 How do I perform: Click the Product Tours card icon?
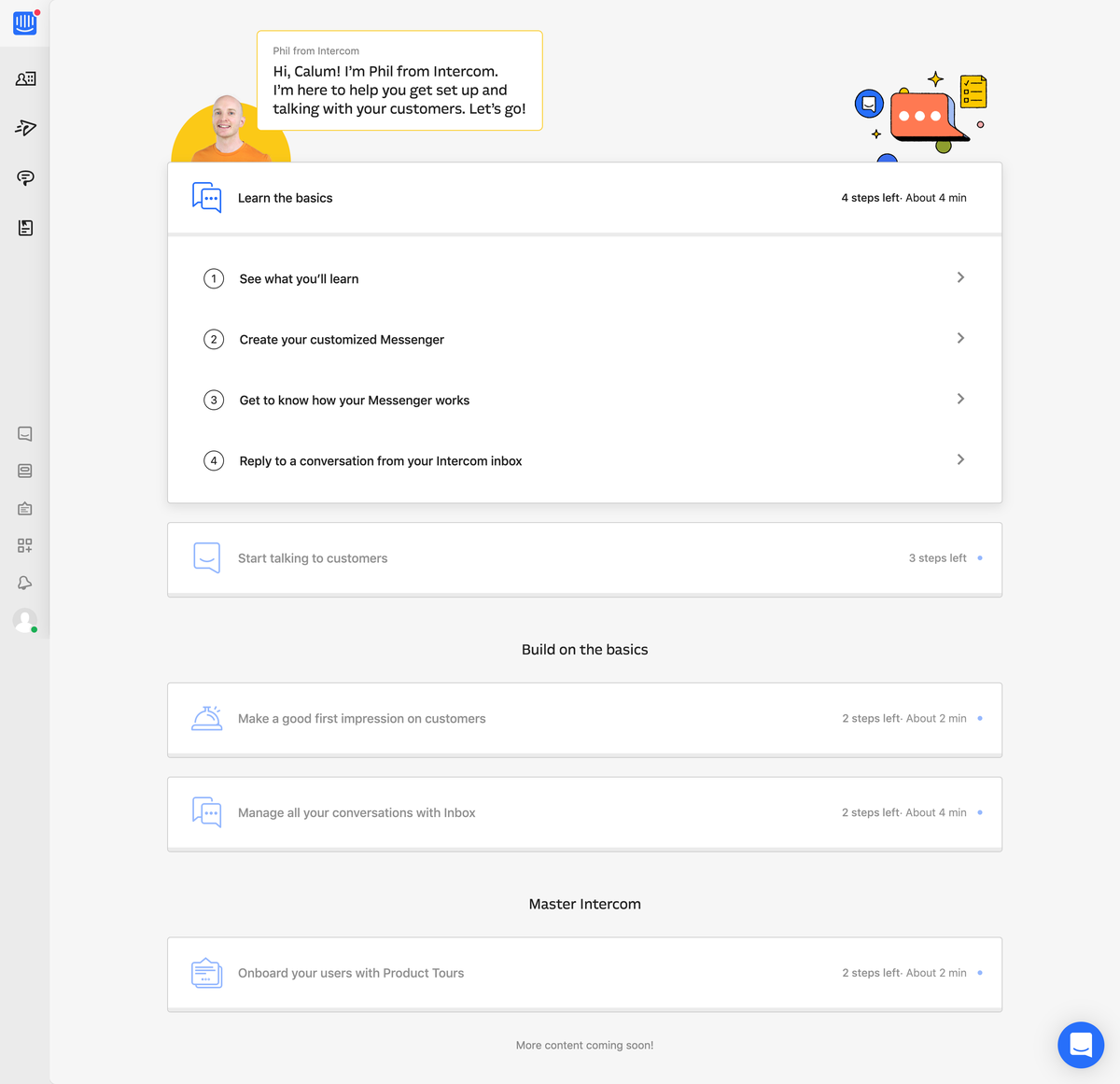coord(207,973)
